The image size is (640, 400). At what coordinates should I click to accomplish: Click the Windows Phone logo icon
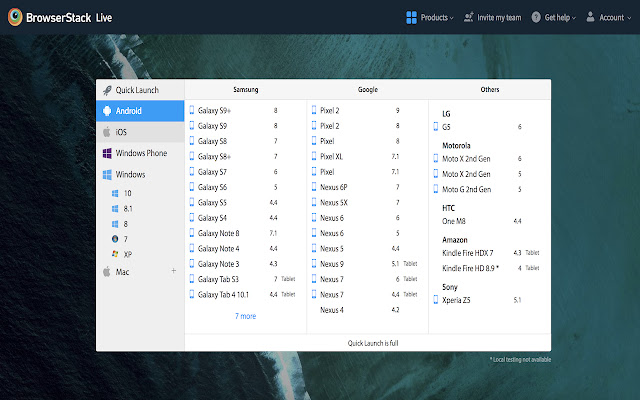click(106, 153)
